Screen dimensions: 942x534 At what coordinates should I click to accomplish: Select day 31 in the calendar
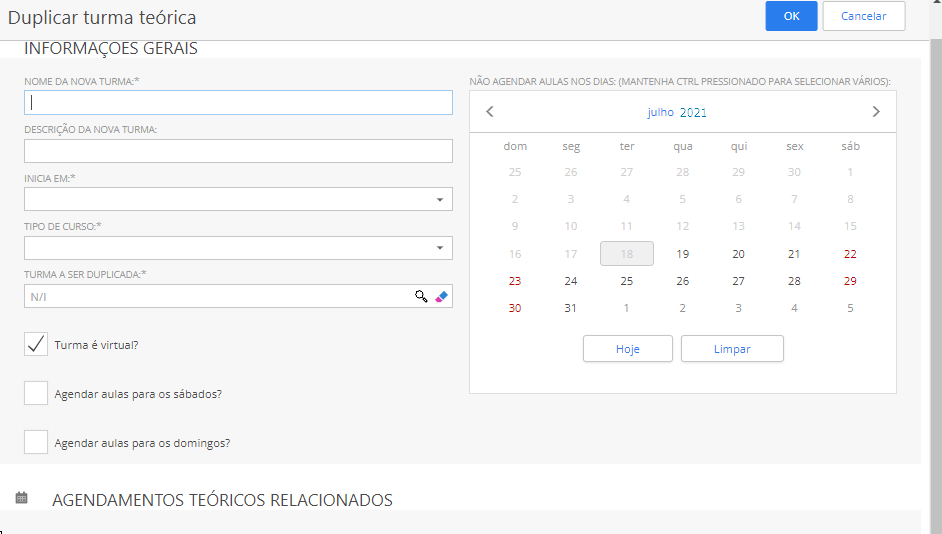click(x=571, y=308)
